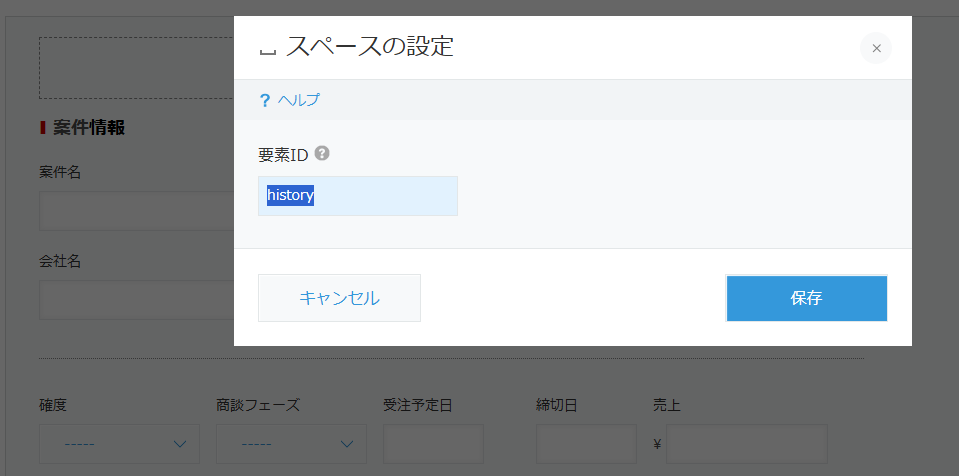The image size is (959, 476).
Task: Click the 要素ID input containing history
Action: (x=358, y=196)
